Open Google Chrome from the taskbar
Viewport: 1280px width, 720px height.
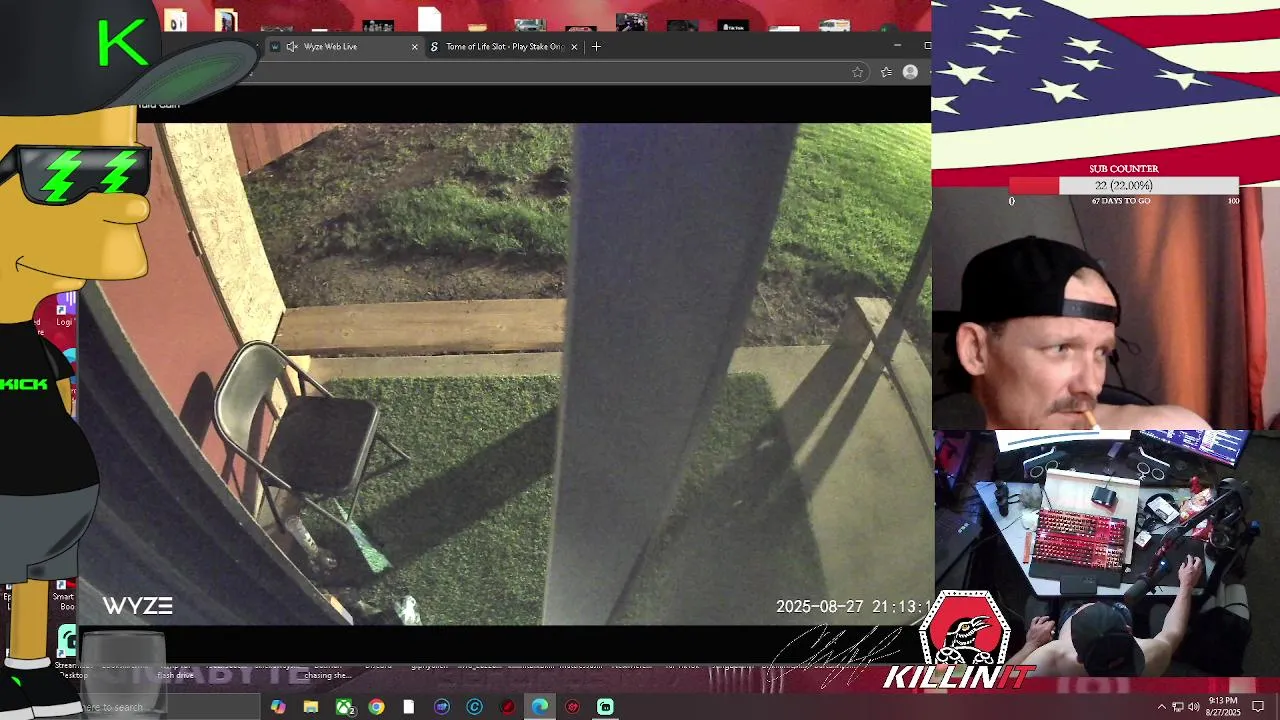[x=376, y=707]
